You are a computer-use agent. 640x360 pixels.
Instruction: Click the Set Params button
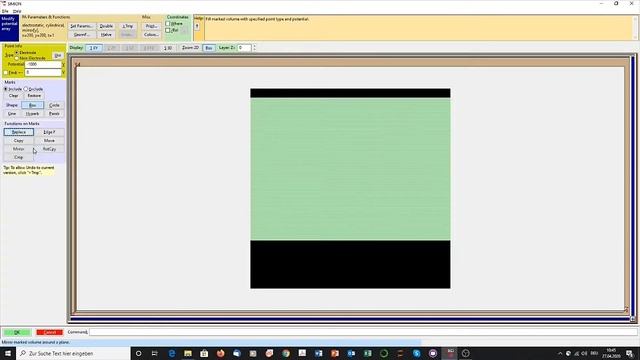click(x=82, y=26)
